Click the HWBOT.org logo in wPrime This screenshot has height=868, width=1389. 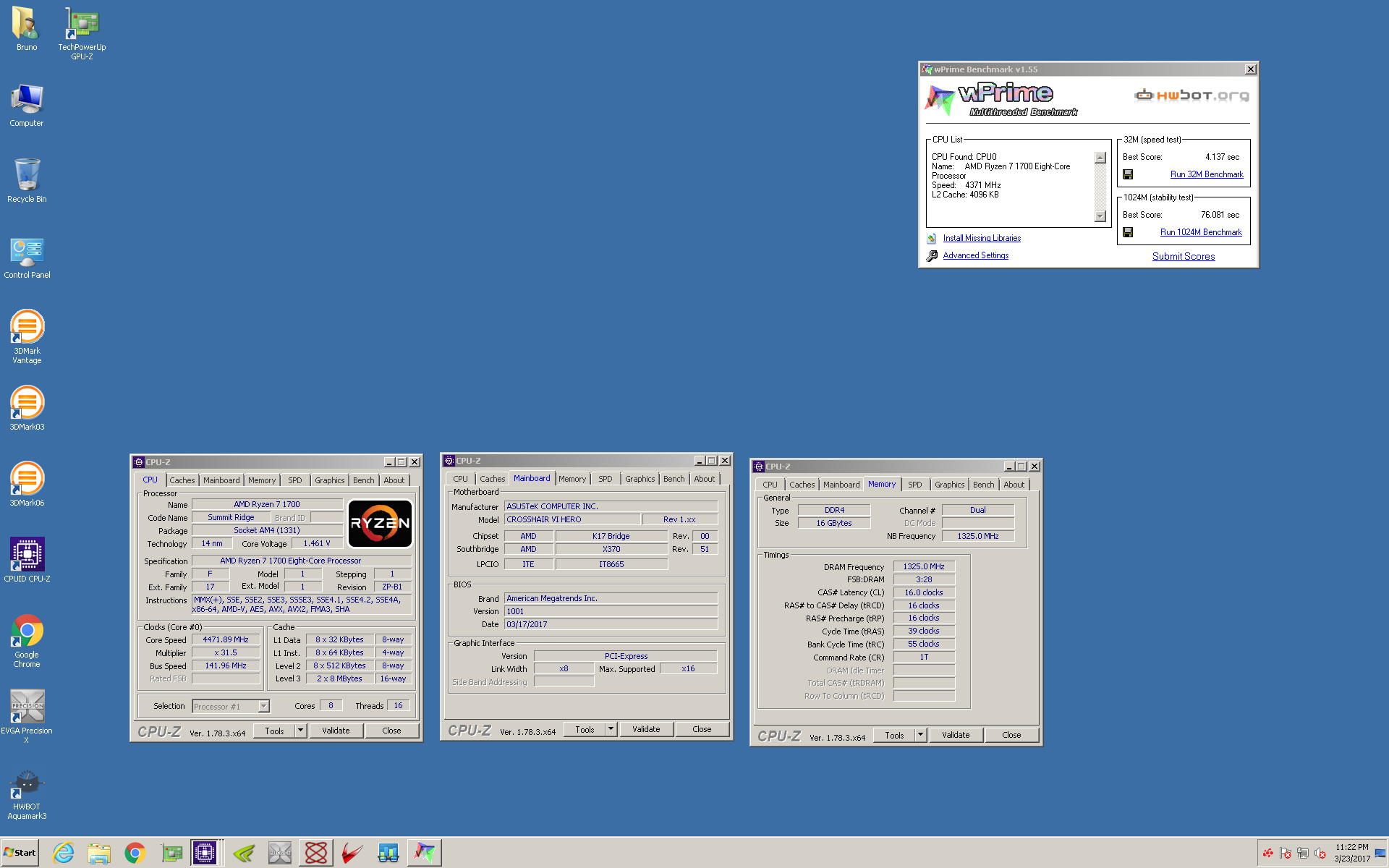click(1192, 95)
